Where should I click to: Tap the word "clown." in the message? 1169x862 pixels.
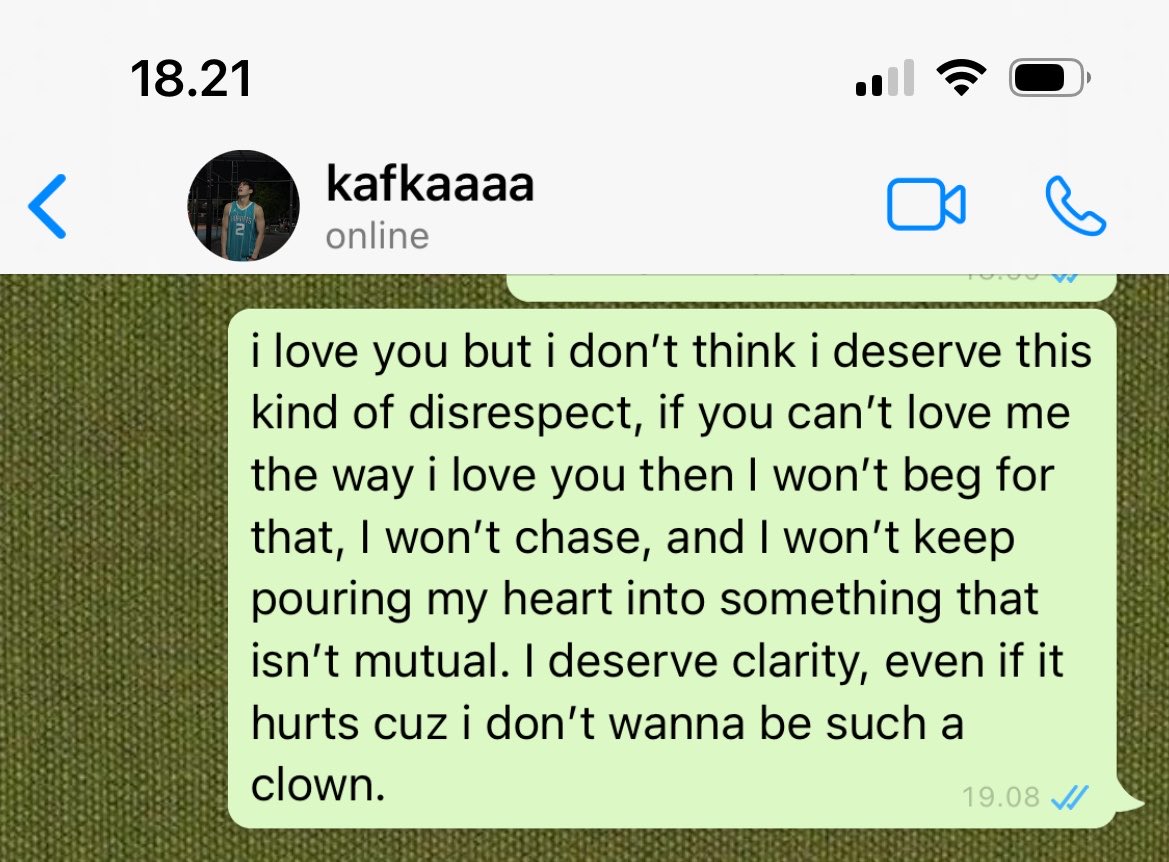coord(318,785)
